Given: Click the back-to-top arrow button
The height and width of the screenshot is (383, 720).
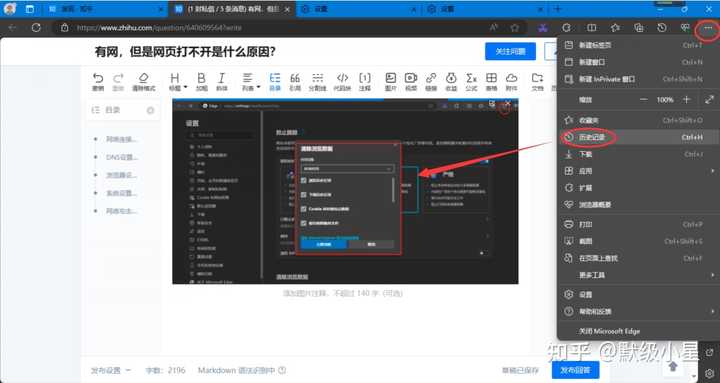Looking at the screenshot, I should tap(673, 366).
